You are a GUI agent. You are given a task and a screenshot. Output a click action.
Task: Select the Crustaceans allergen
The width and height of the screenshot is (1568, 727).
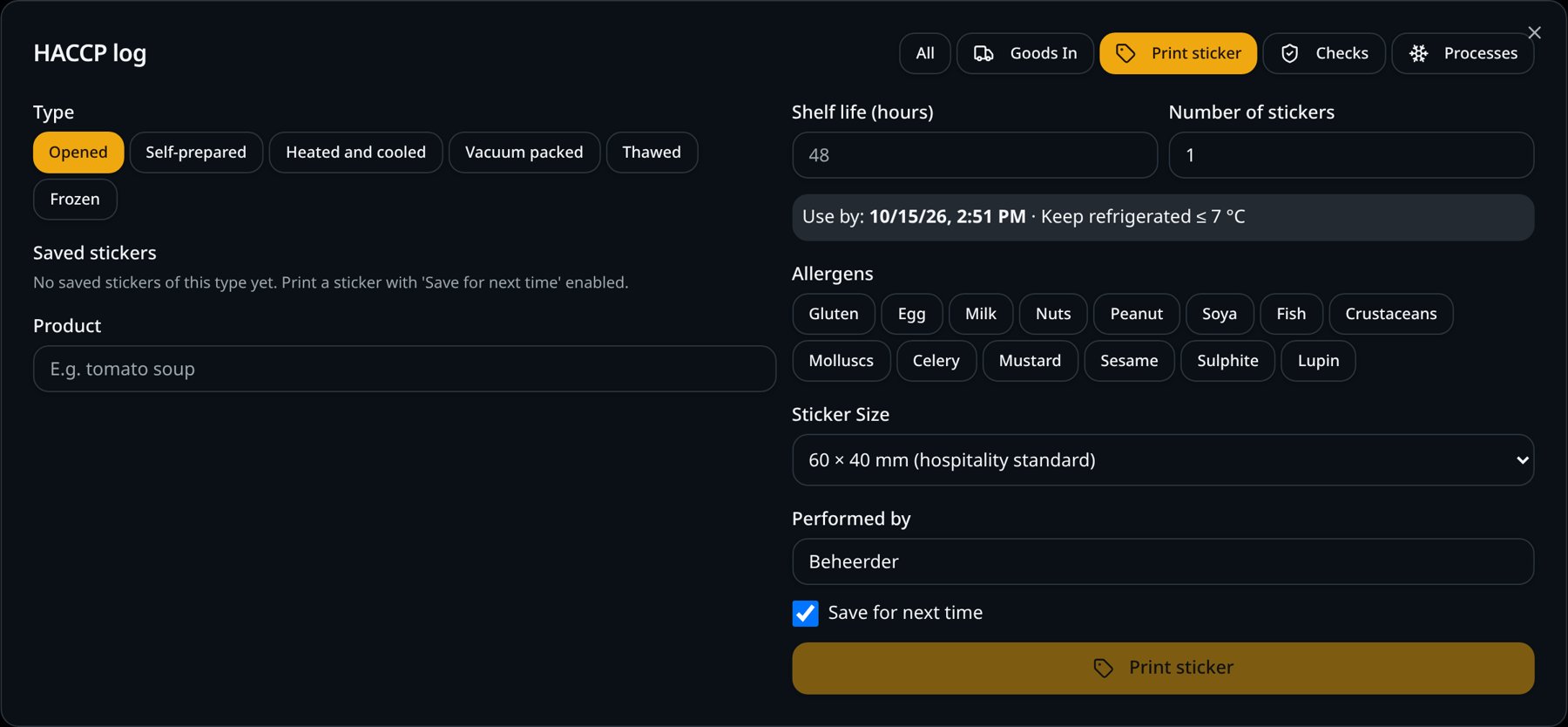pos(1391,314)
